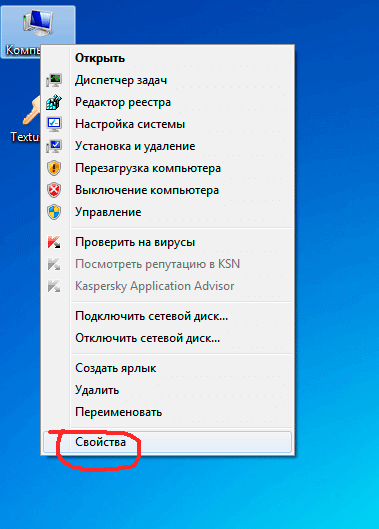Launch Редактор реестра
The image size is (379, 529).
point(167,102)
